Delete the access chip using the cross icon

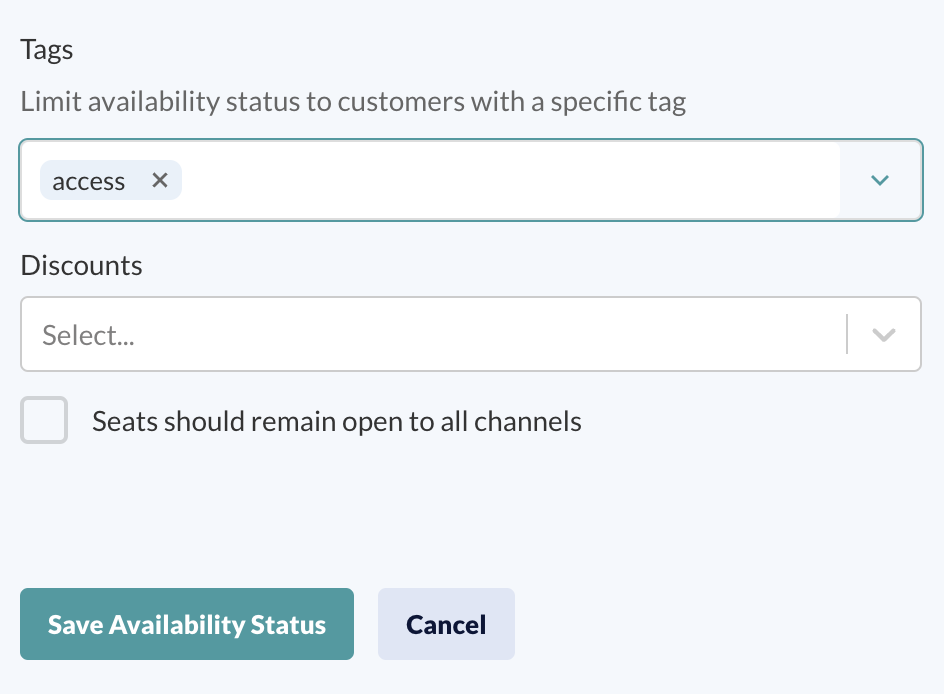(160, 180)
